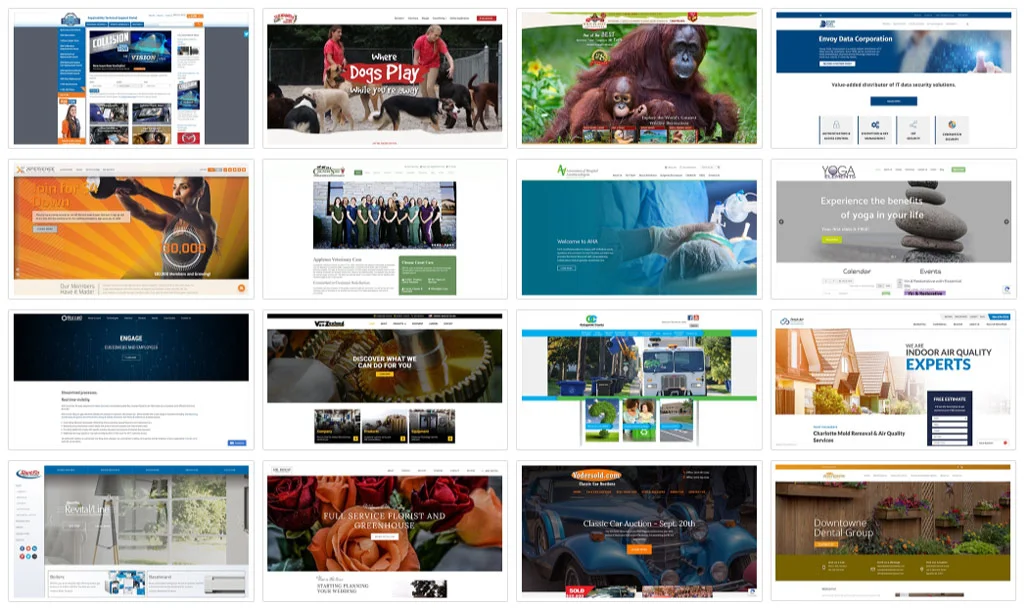This screenshot has height=610, width=1024.
Task: Open the 'Full Service Florist and Greenhouse' thumbnail
Action: click(385, 530)
